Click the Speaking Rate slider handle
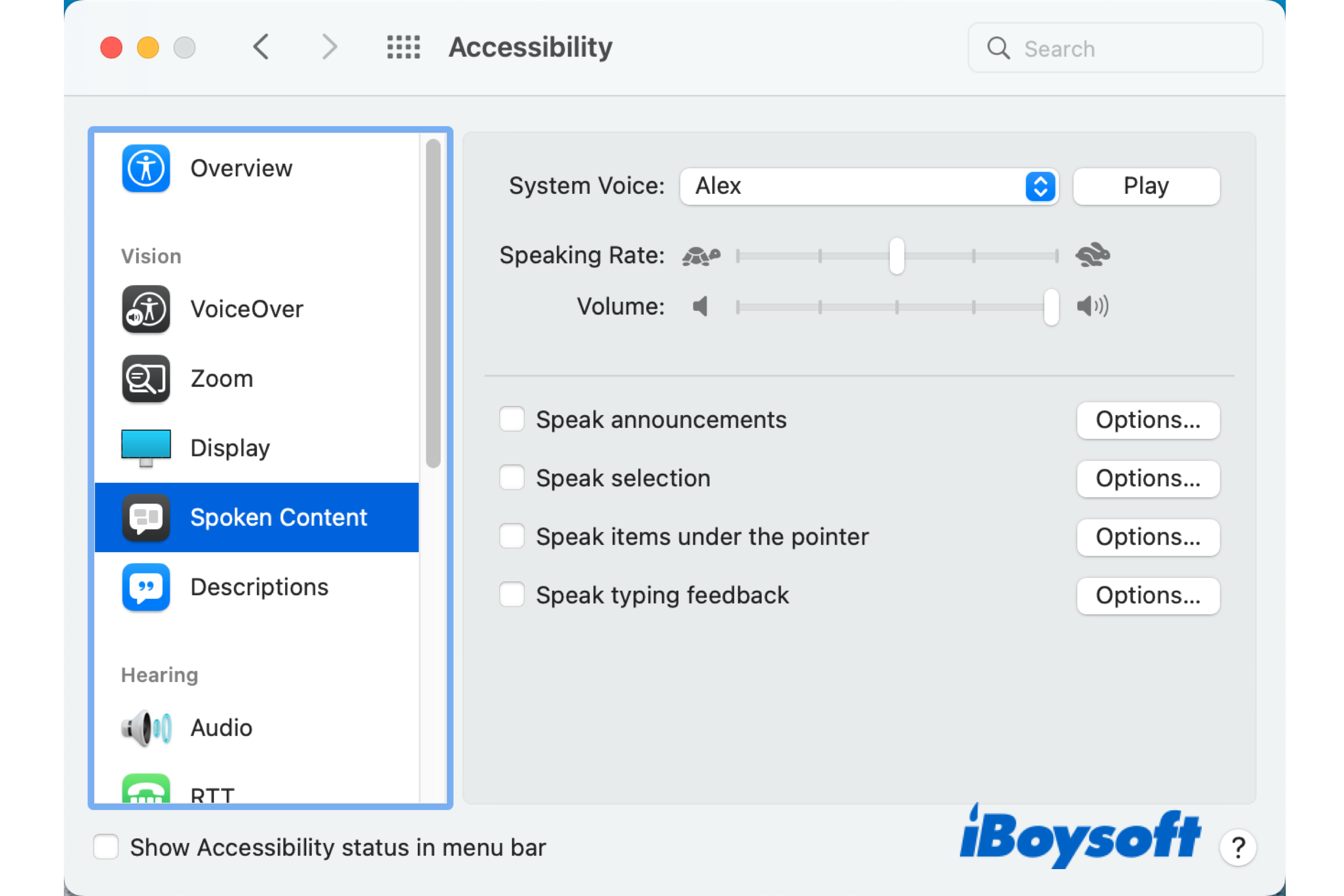Viewport: 1344px width, 896px height. click(897, 256)
